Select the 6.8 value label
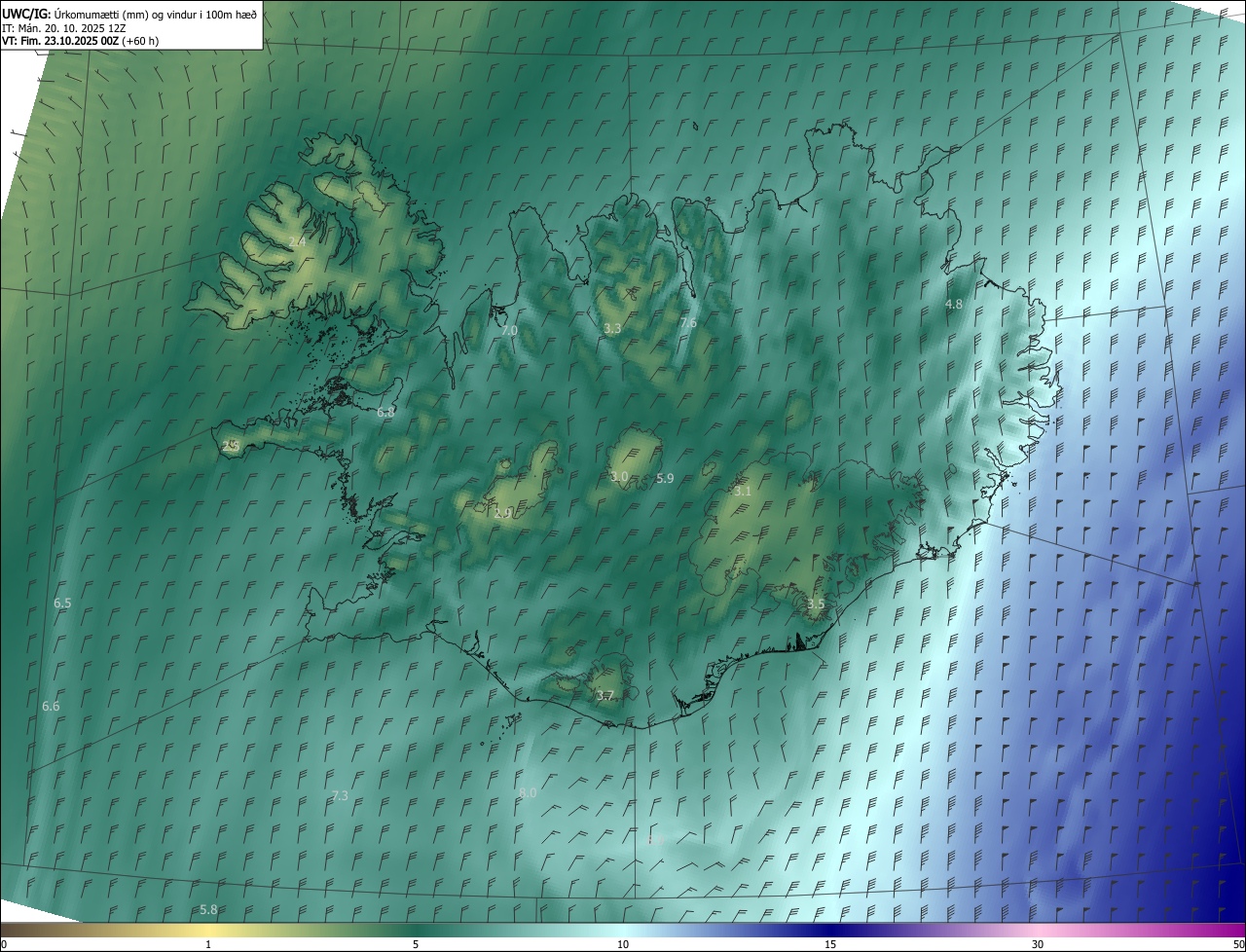 [385, 413]
